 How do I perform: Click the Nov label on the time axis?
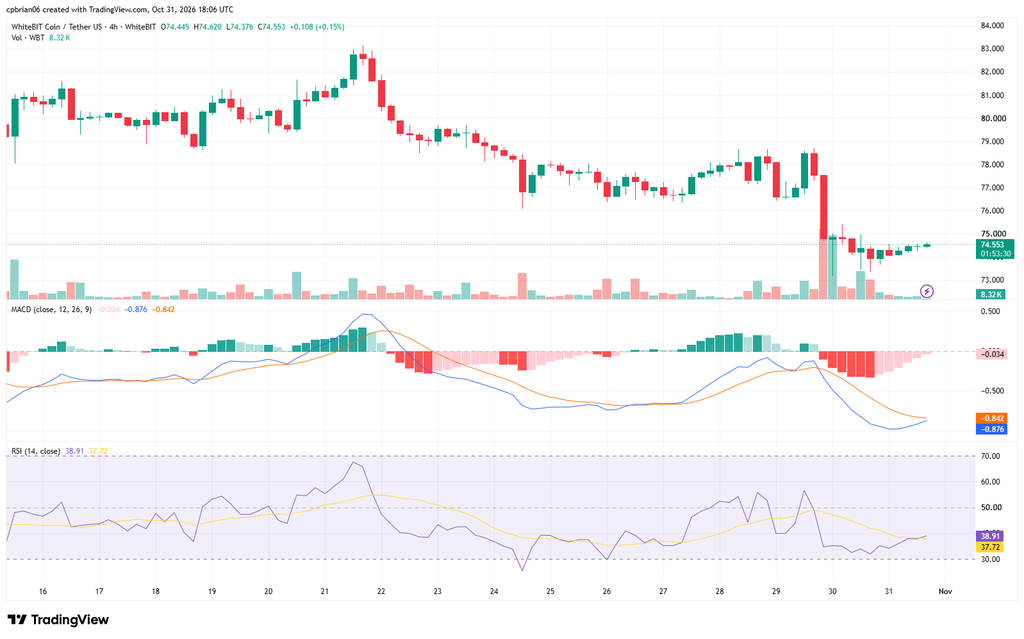[x=945, y=591]
